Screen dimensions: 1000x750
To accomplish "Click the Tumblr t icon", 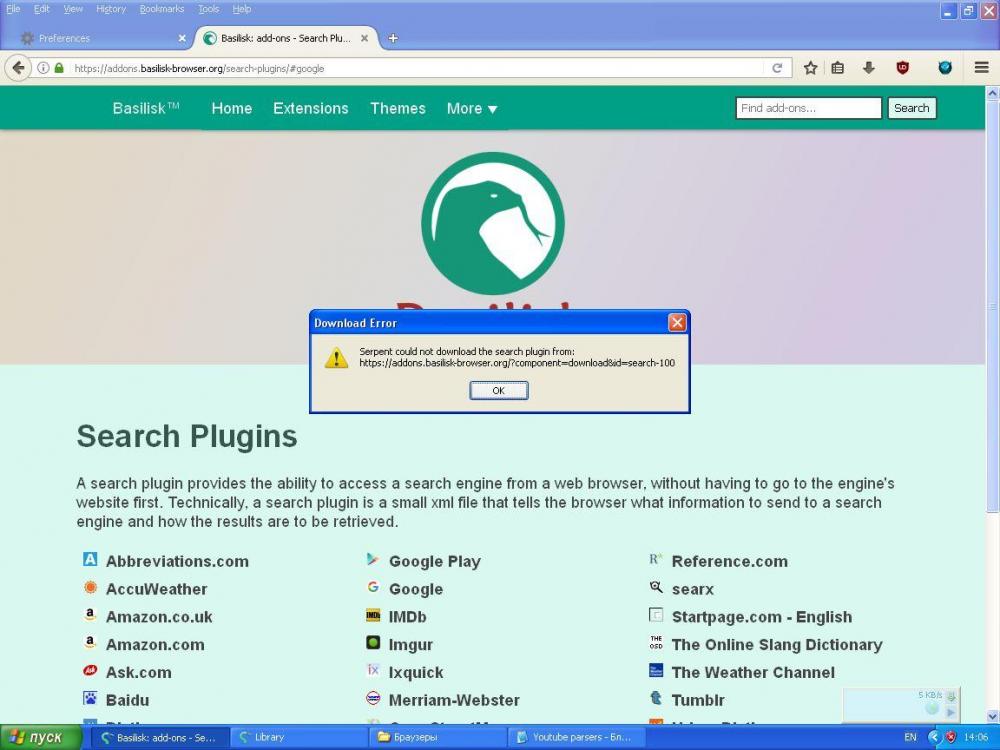I will [656, 698].
